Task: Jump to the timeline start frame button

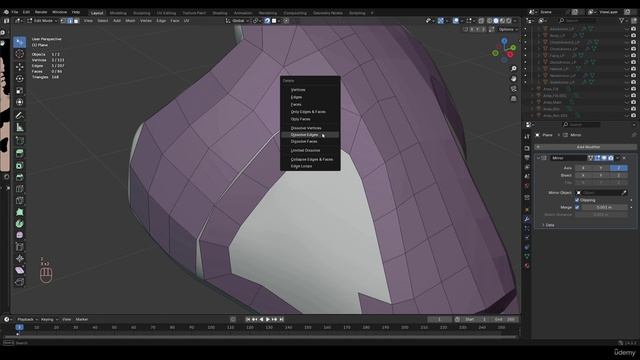Action: tap(248, 319)
